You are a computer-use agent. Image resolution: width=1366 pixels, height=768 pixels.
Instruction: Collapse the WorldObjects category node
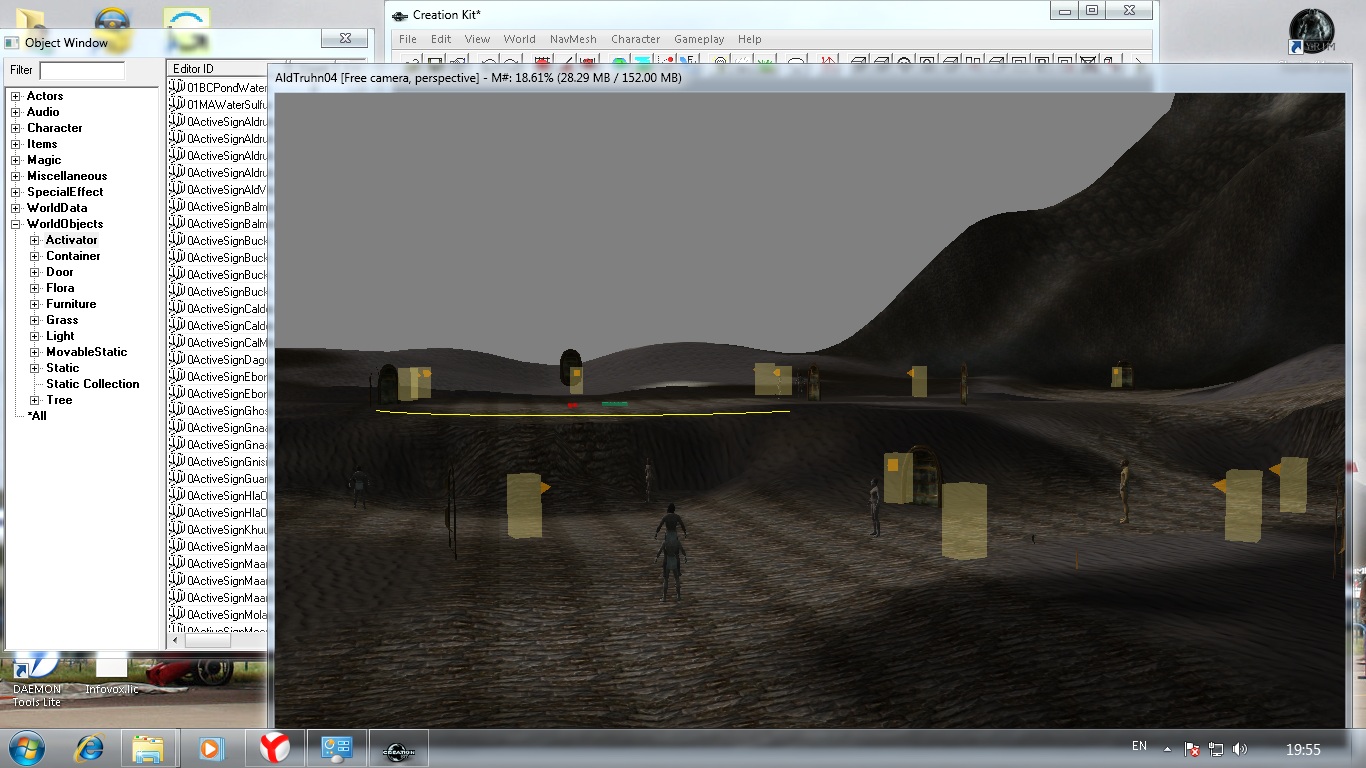pyautogui.click(x=16, y=224)
